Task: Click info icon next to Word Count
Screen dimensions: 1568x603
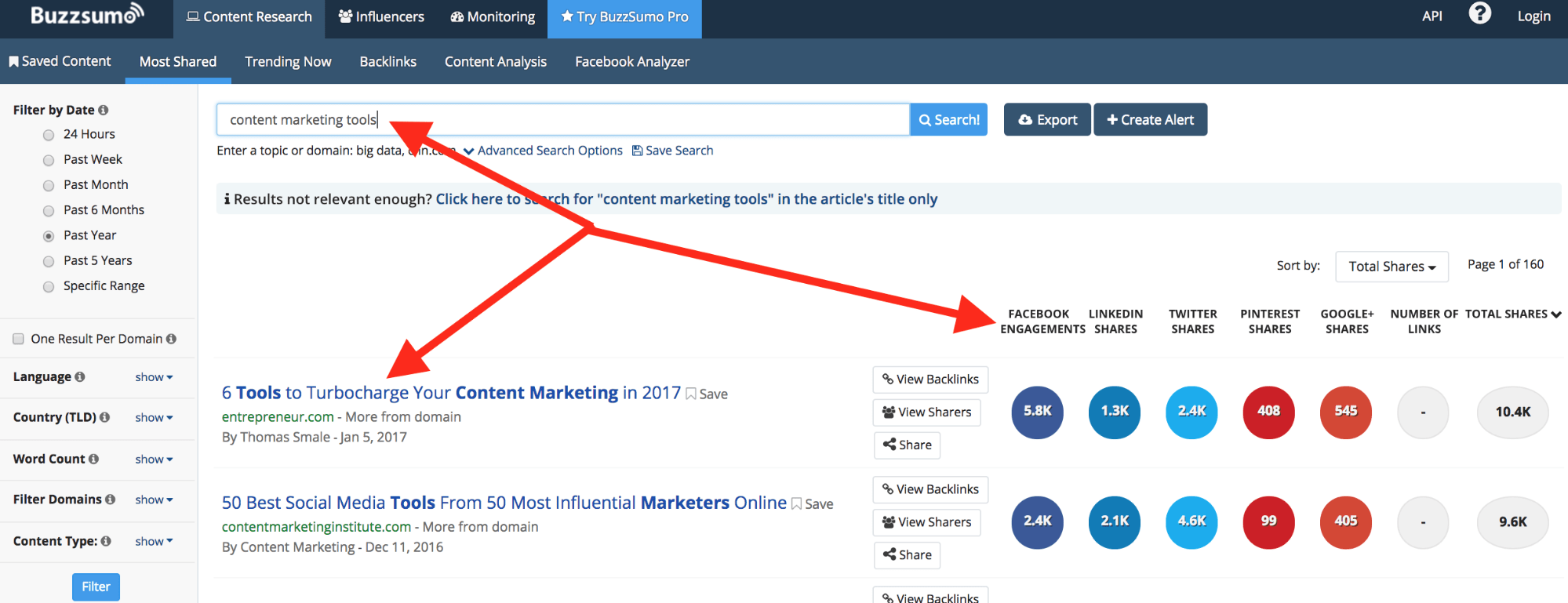Action: 93,459
